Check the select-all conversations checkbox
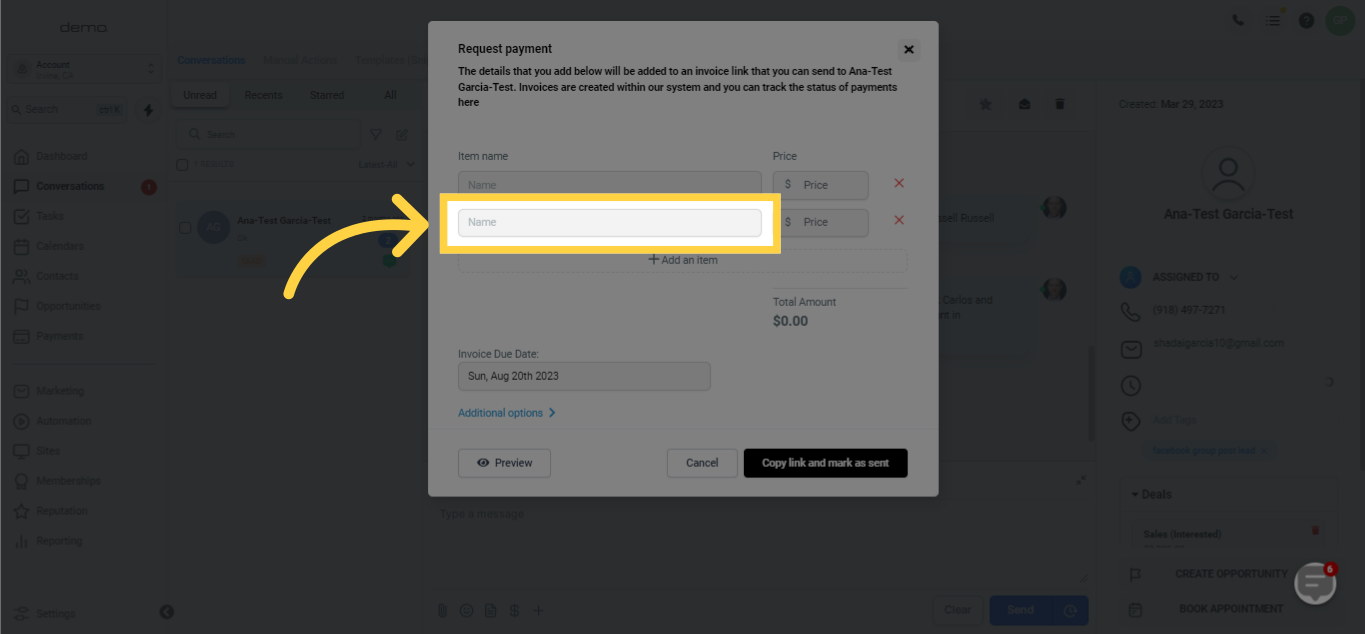 coord(182,164)
